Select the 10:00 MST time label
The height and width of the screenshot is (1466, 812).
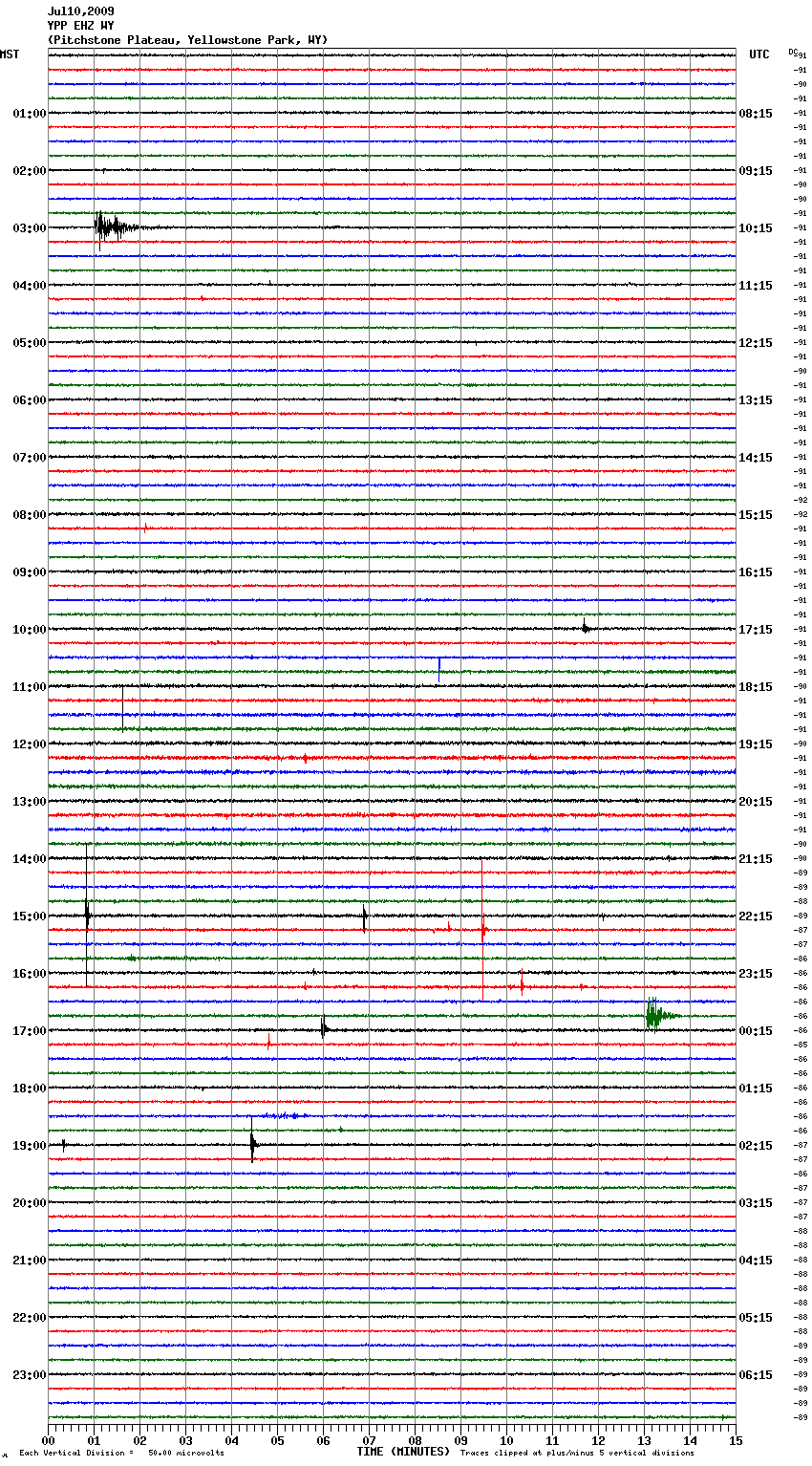click(30, 630)
